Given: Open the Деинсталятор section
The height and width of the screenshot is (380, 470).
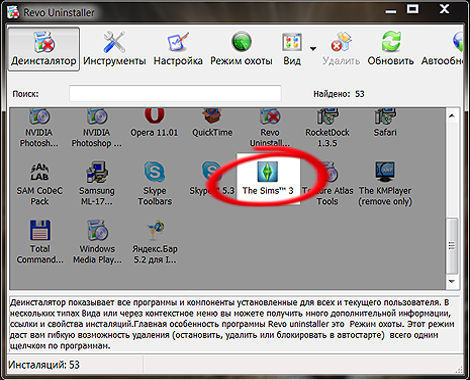Looking at the screenshot, I should pyautogui.click(x=44, y=49).
